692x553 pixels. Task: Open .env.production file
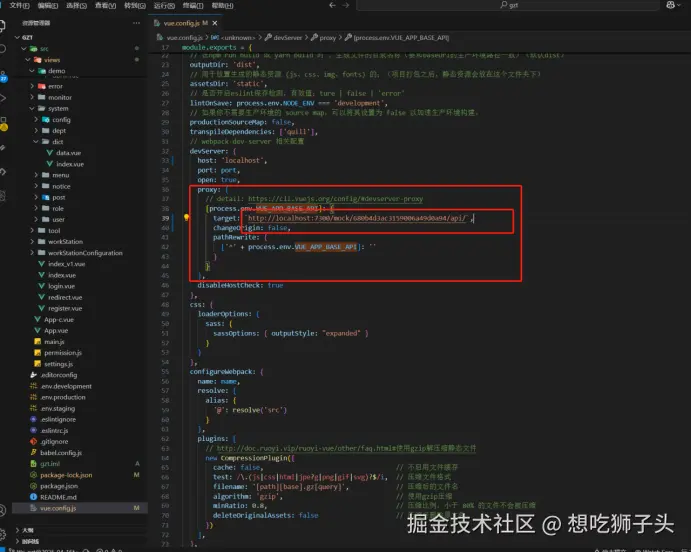click(x=63, y=397)
